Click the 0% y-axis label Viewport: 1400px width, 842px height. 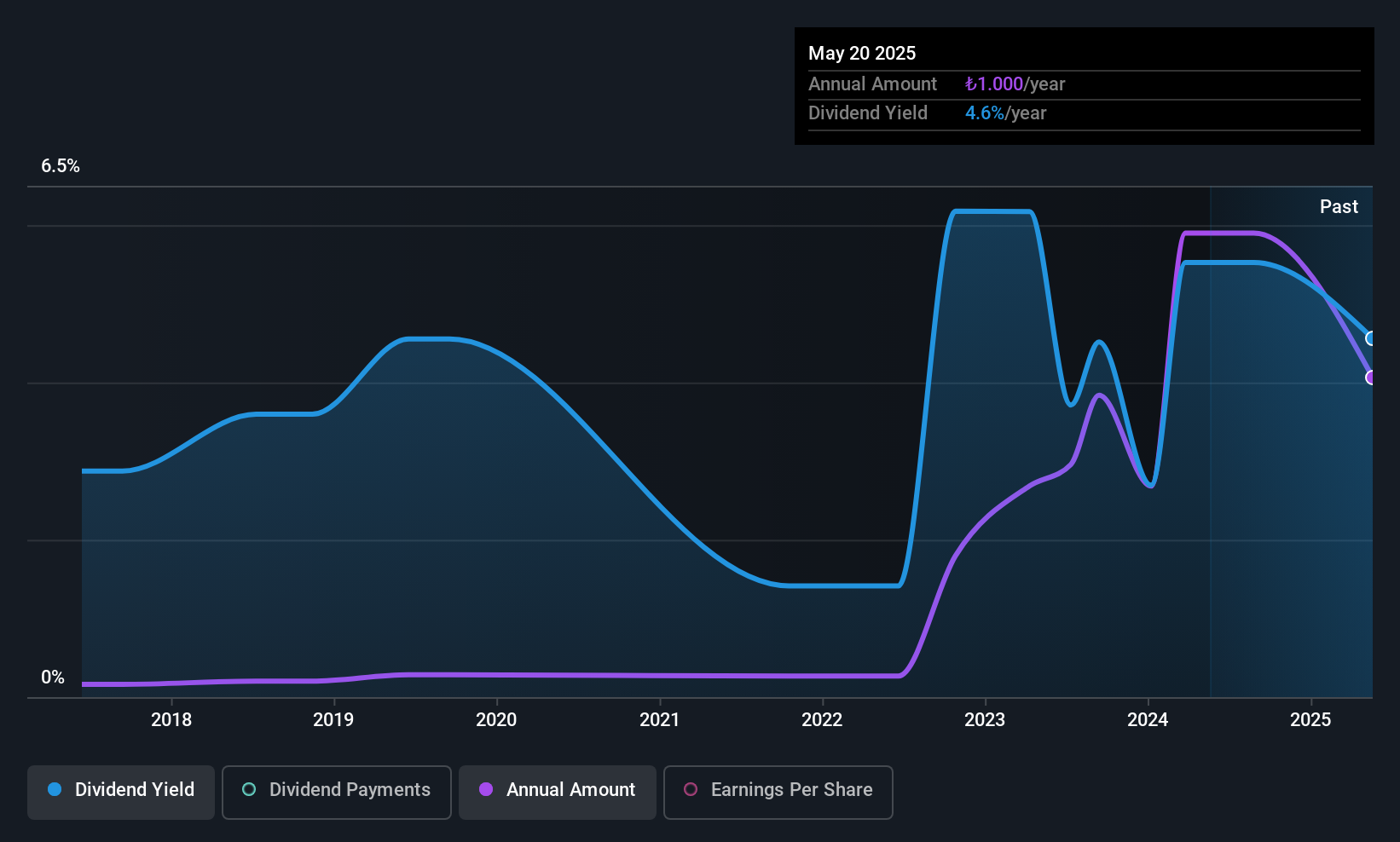click(53, 678)
